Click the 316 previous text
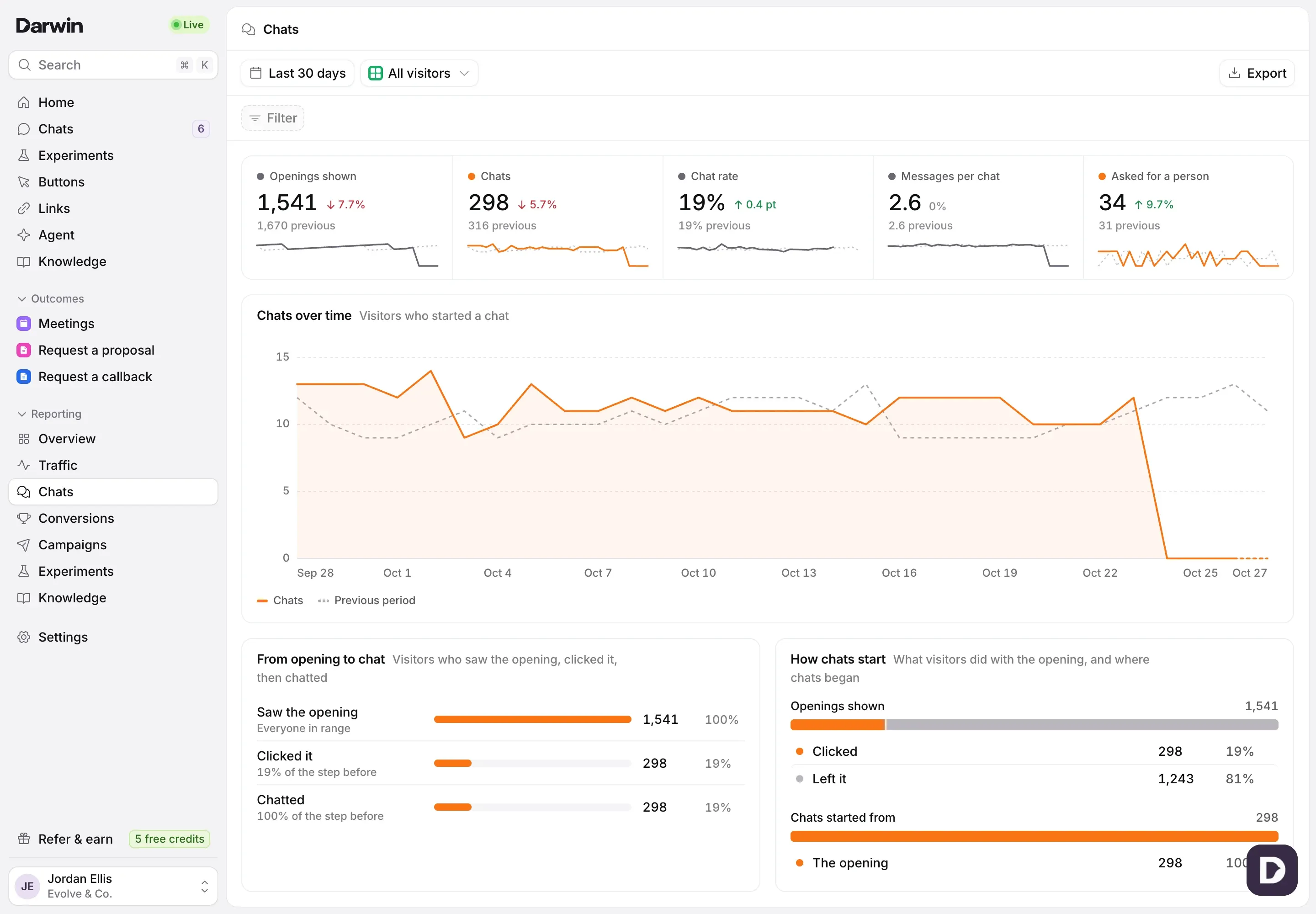Image resolution: width=1316 pixels, height=914 pixels. 502,226
